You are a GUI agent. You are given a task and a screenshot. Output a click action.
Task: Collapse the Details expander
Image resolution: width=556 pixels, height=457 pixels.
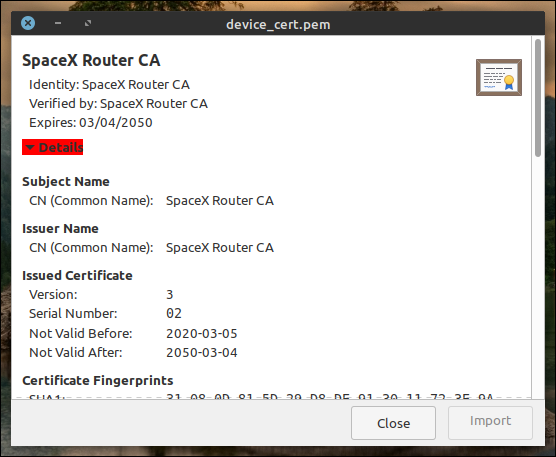click(52, 147)
